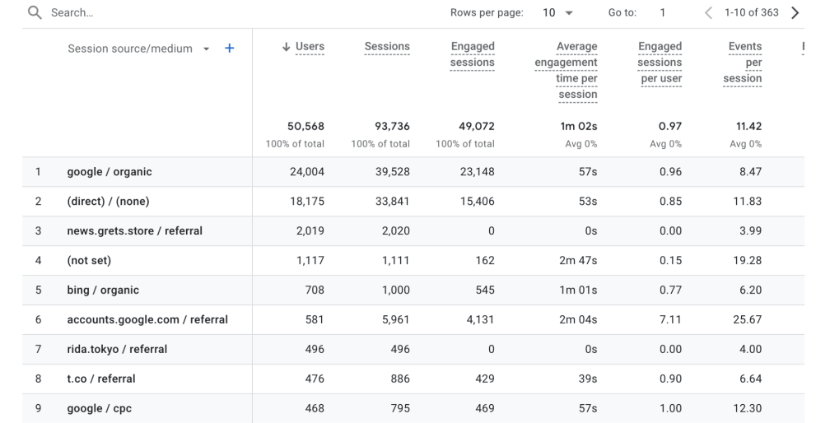The height and width of the screenshot is (423, 823).
Task: Go to previous page of results
Action: pyautogui.click(x=709, y=13)
